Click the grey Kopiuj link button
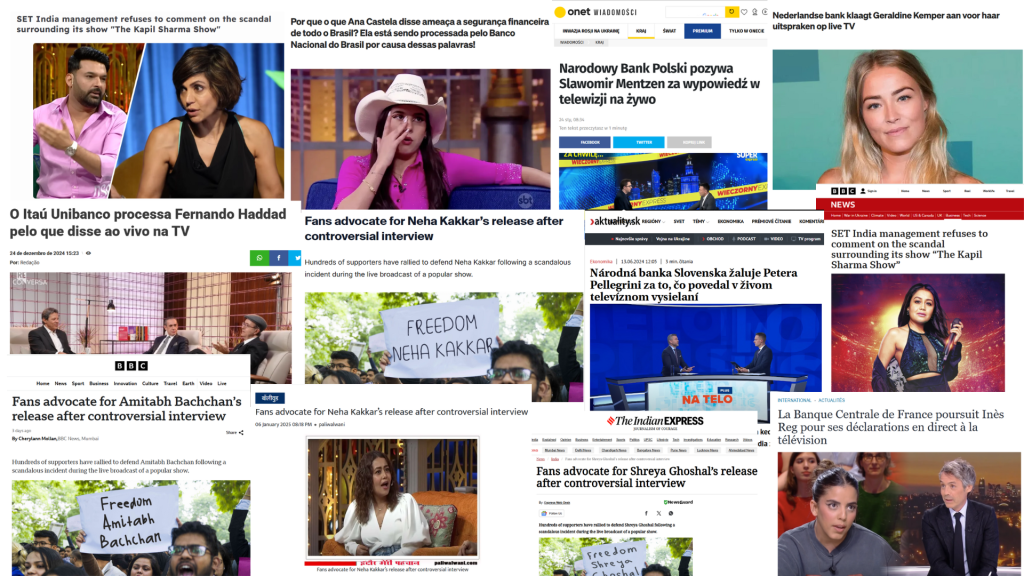Screen dimensions: 1024x576 [x=689, y=142]
